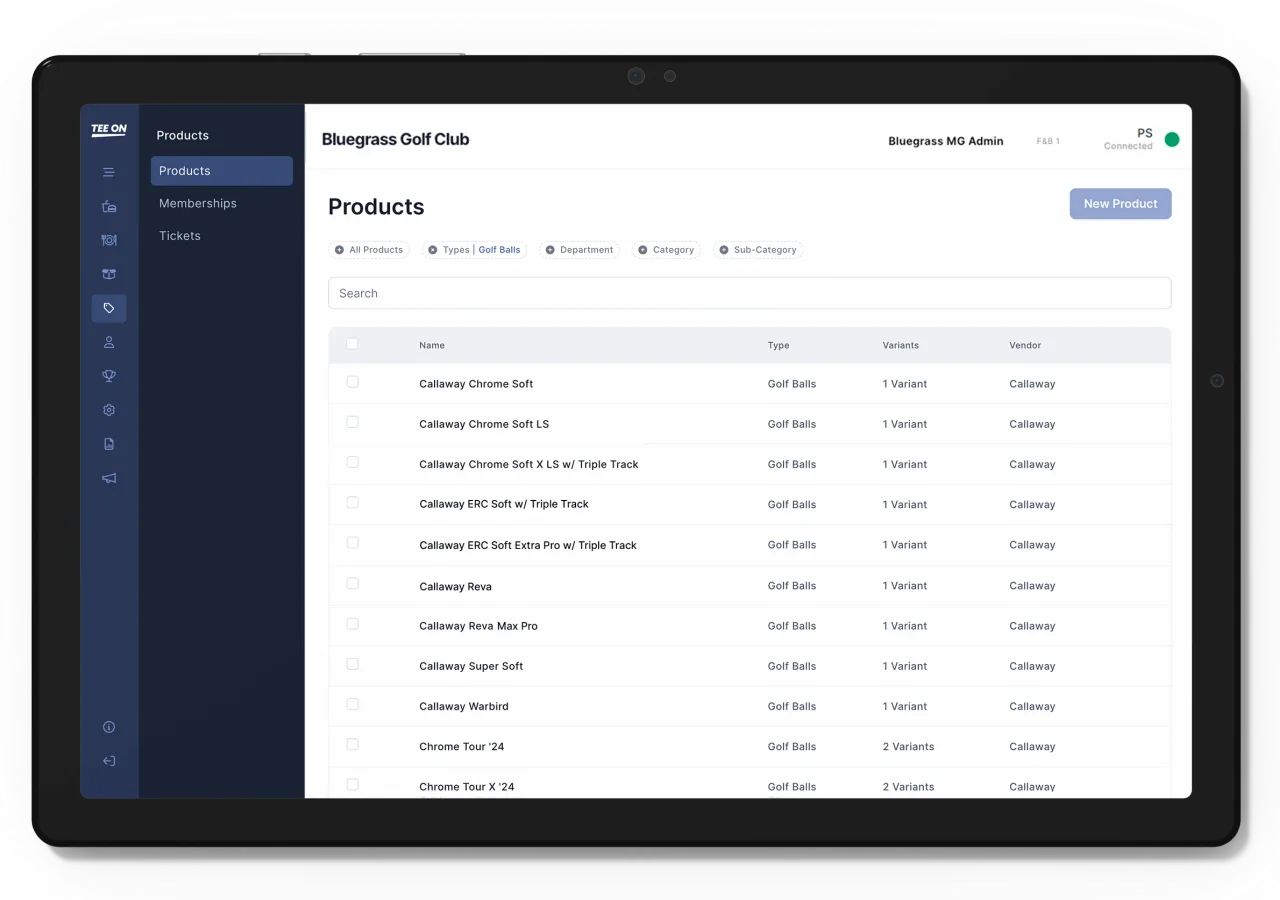Click 2 Variants in Chrome Tour '24 row

click(909, 747)
